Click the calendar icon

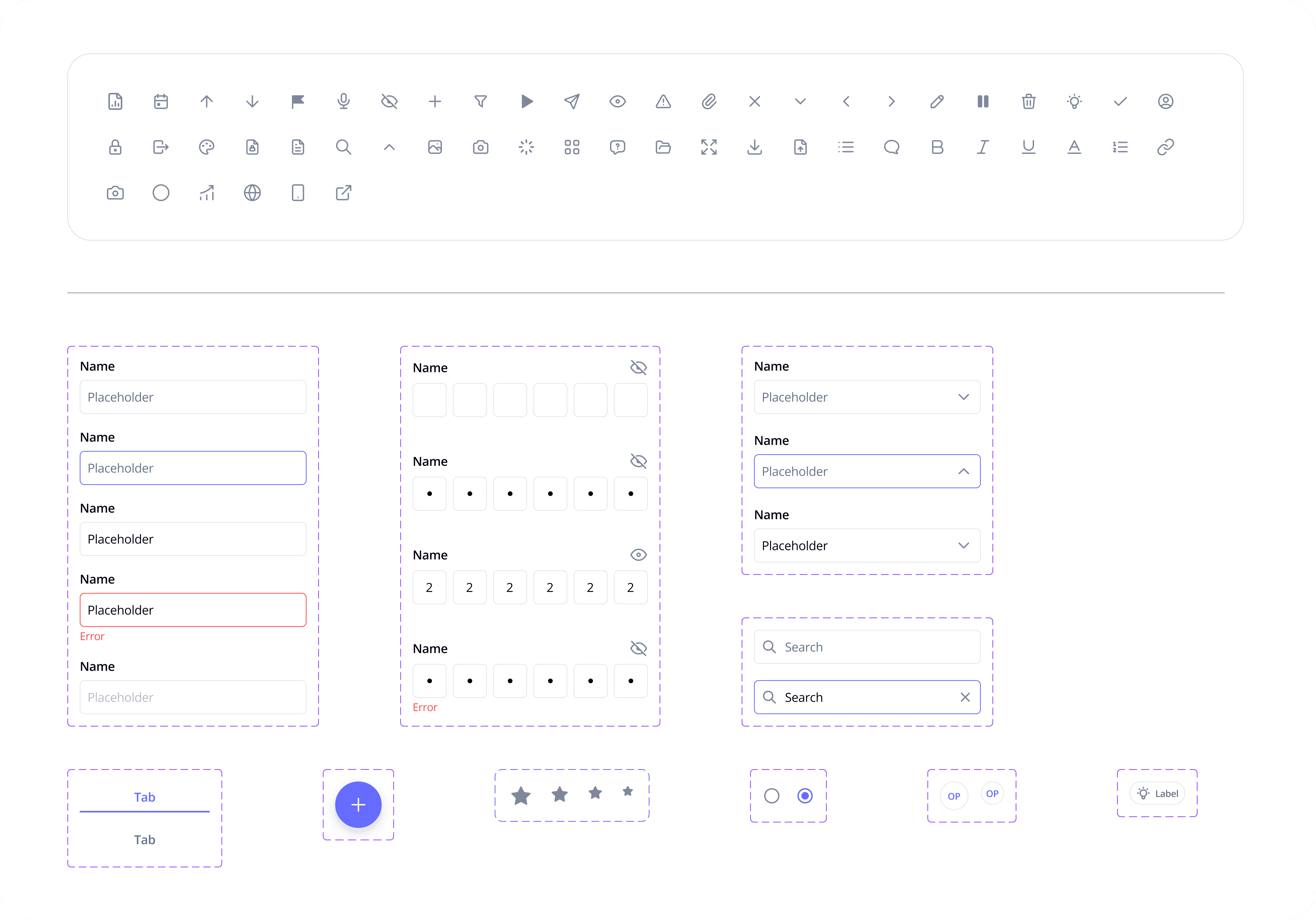(x=161, y=101)
